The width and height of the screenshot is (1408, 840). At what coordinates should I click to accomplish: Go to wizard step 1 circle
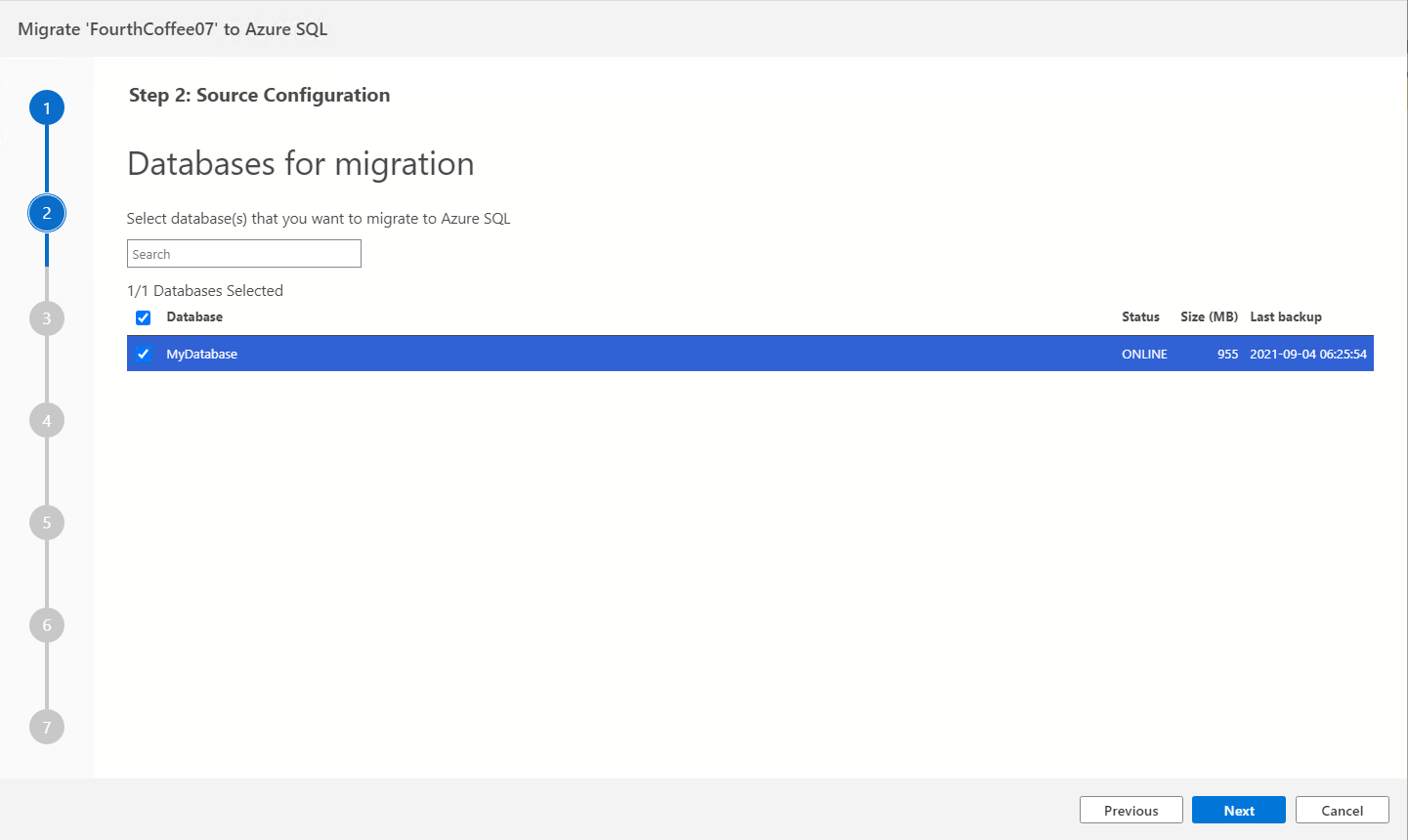(x=47, y=108)
